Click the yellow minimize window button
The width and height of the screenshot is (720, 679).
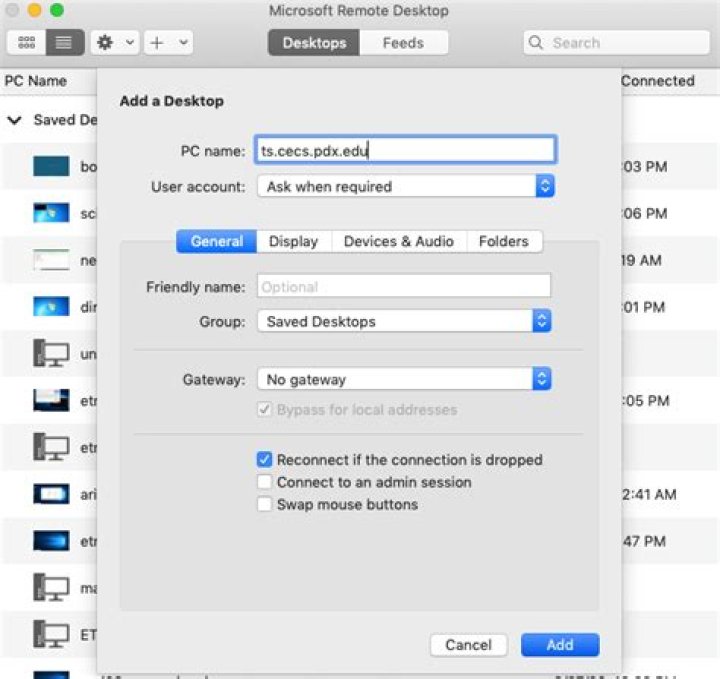coord(35,10)
